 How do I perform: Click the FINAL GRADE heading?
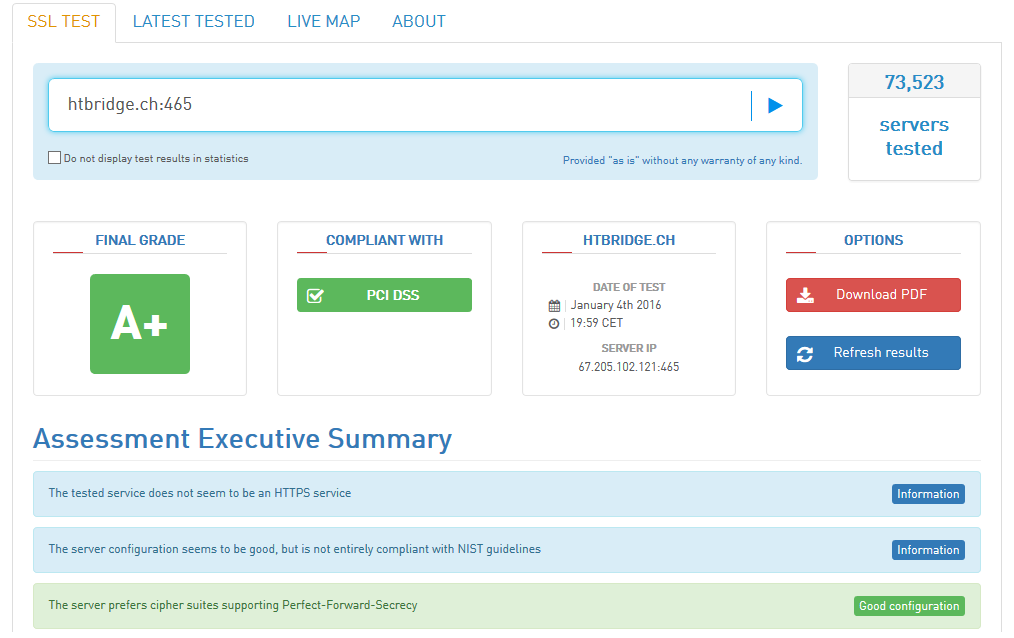[140, 240]
